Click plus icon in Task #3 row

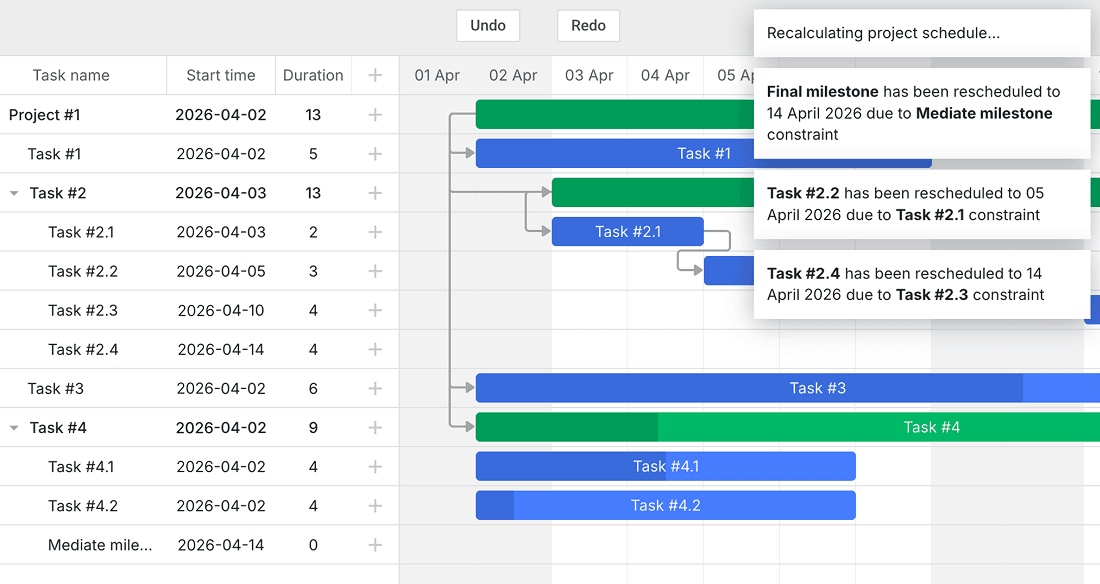(x=375, y=388)
